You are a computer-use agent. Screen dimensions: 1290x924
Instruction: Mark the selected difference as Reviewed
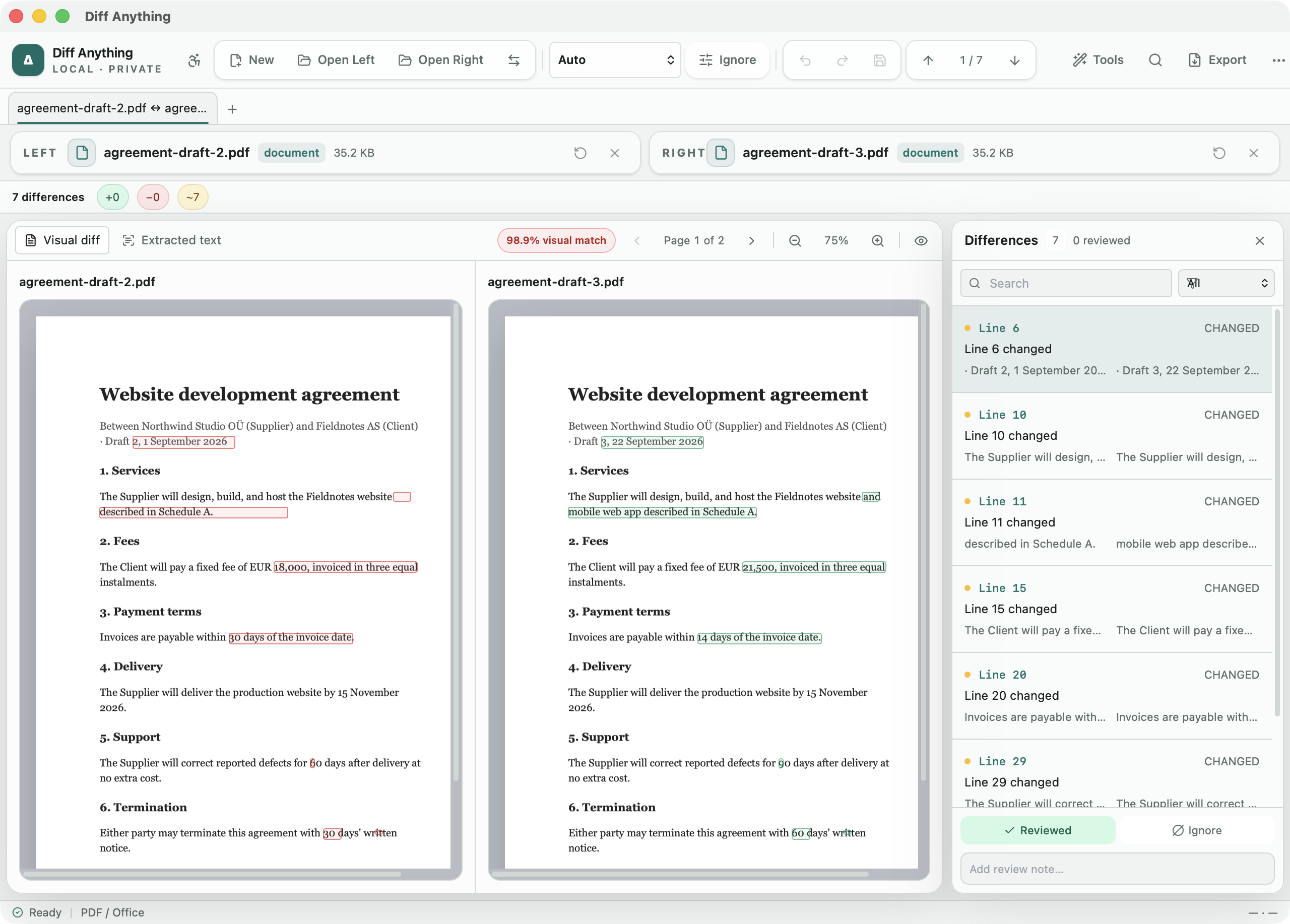click(x=1038, y=830)
